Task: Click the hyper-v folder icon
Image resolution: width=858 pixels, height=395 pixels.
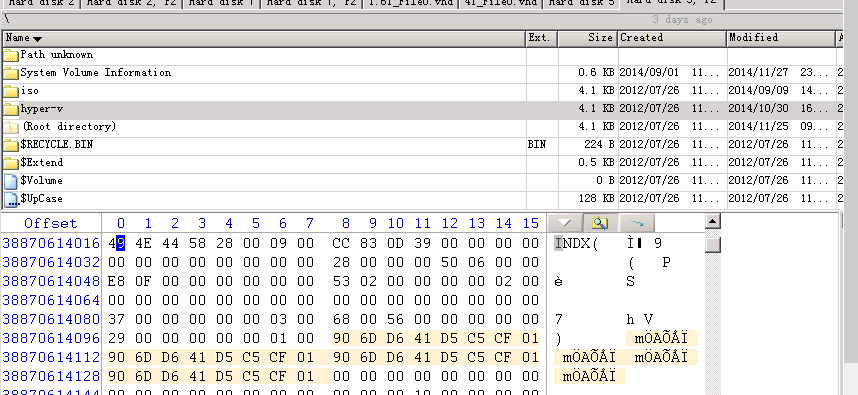Action: click(11, 109)
